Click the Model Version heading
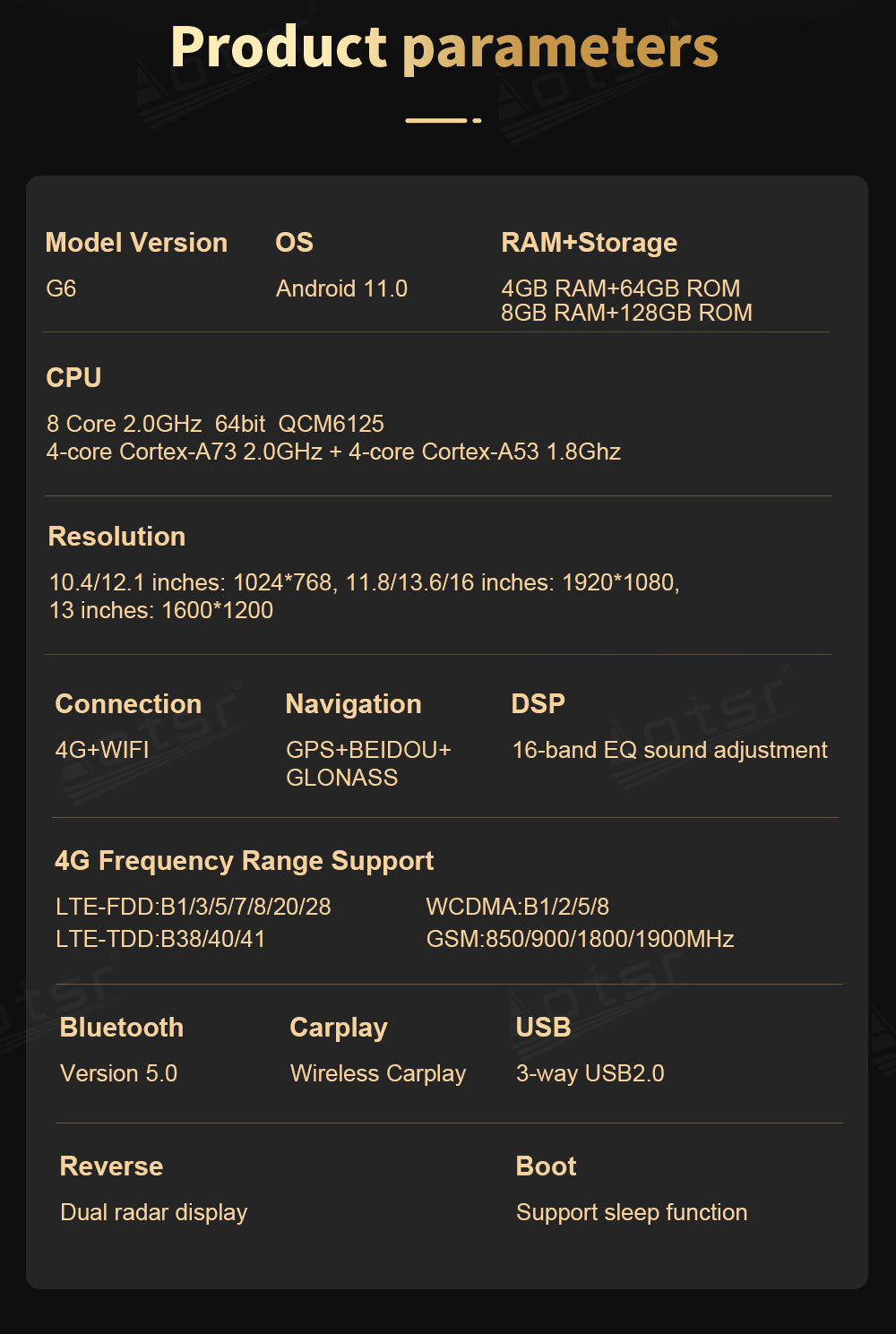Viewport: 896px width, 1334px height. 136,243
